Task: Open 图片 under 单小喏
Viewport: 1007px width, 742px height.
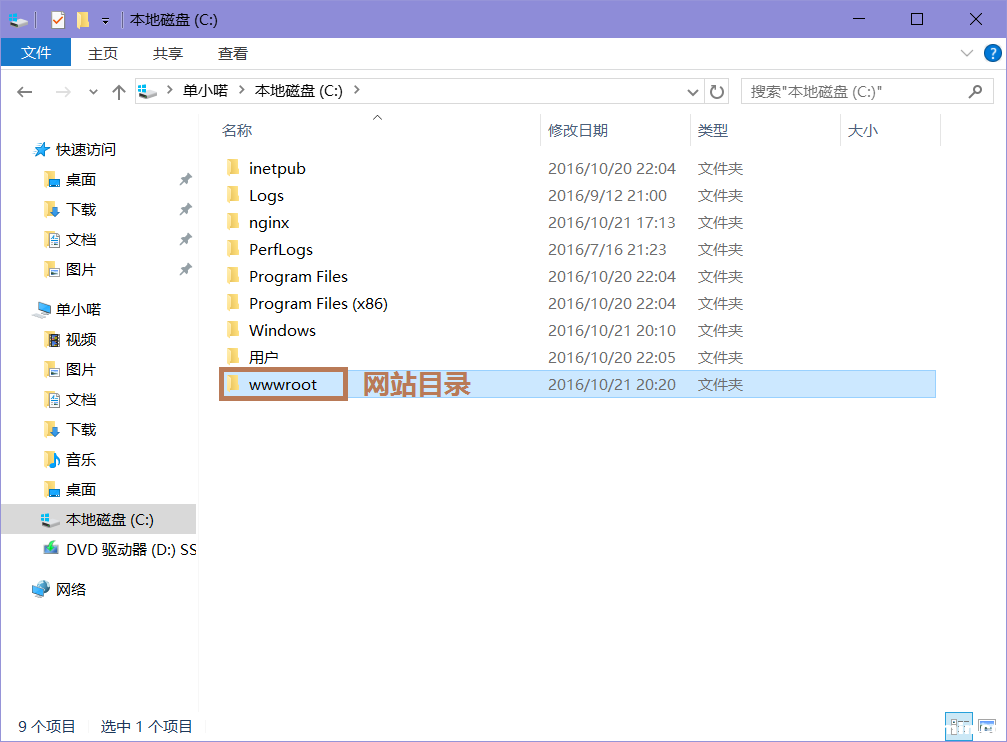Action: coord(81,370)
